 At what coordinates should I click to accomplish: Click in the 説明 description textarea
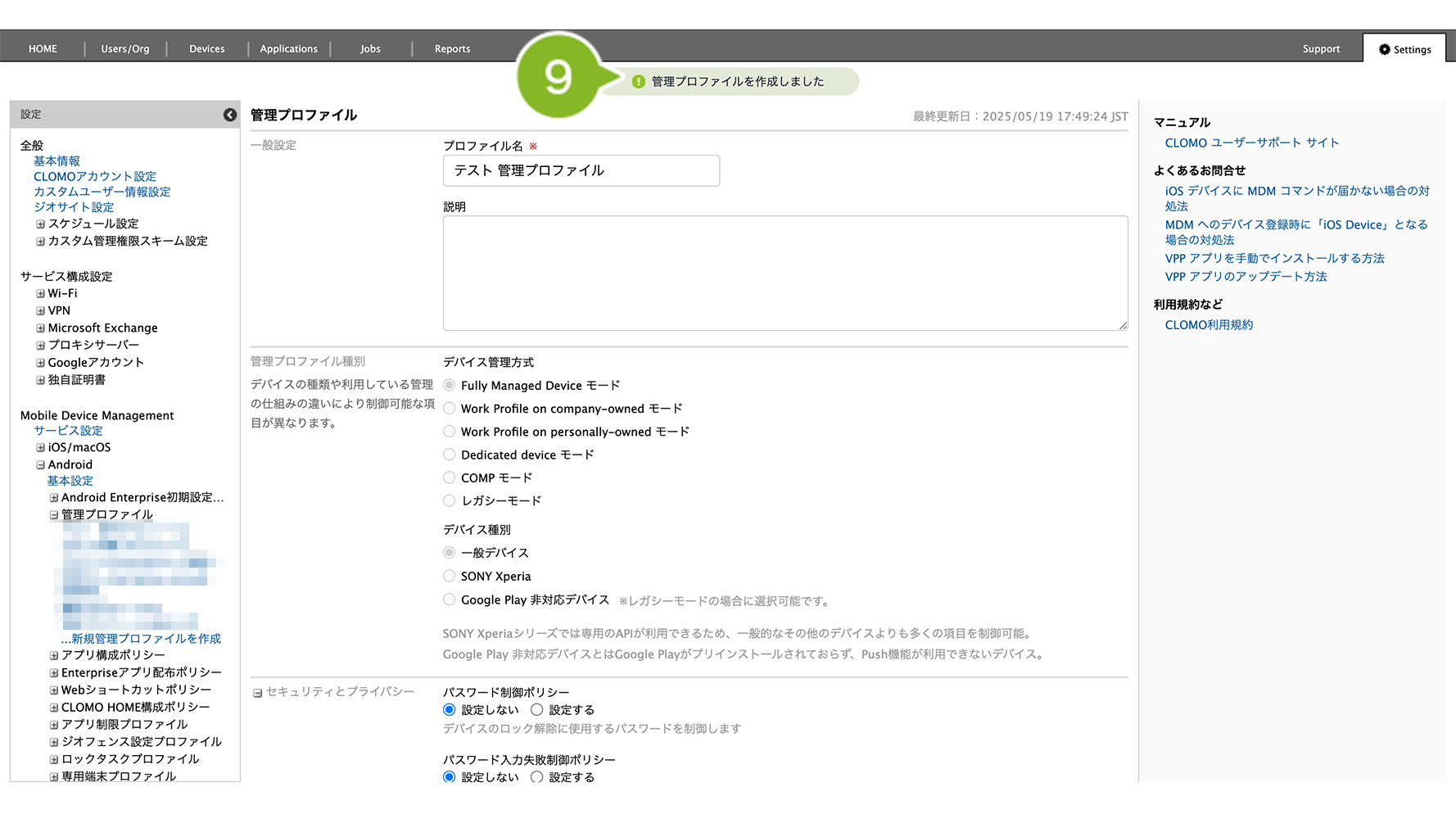tap(785, 274)
